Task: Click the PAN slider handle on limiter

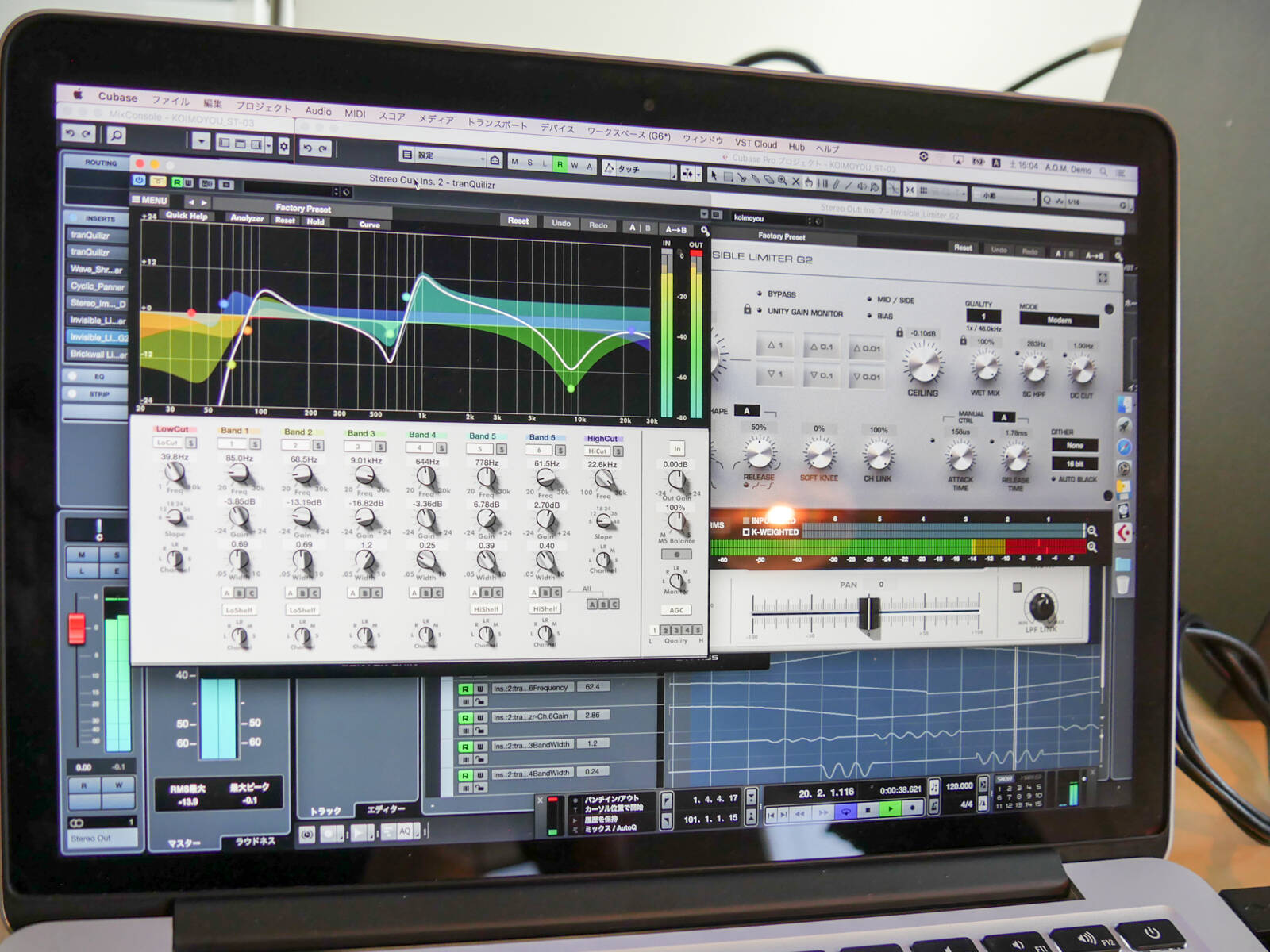Action: (x=869, y=615)
